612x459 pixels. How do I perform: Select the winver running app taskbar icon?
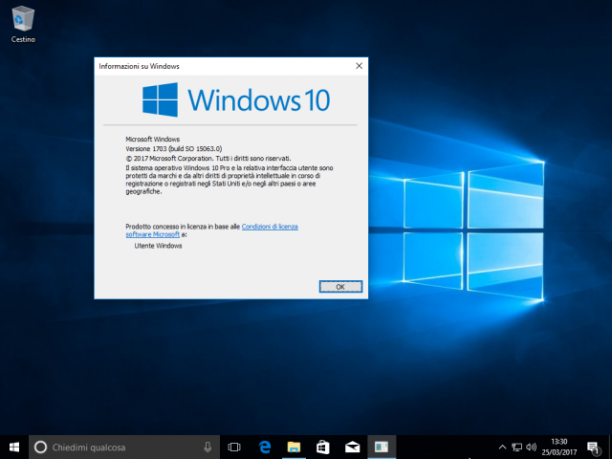pos(381,447)
